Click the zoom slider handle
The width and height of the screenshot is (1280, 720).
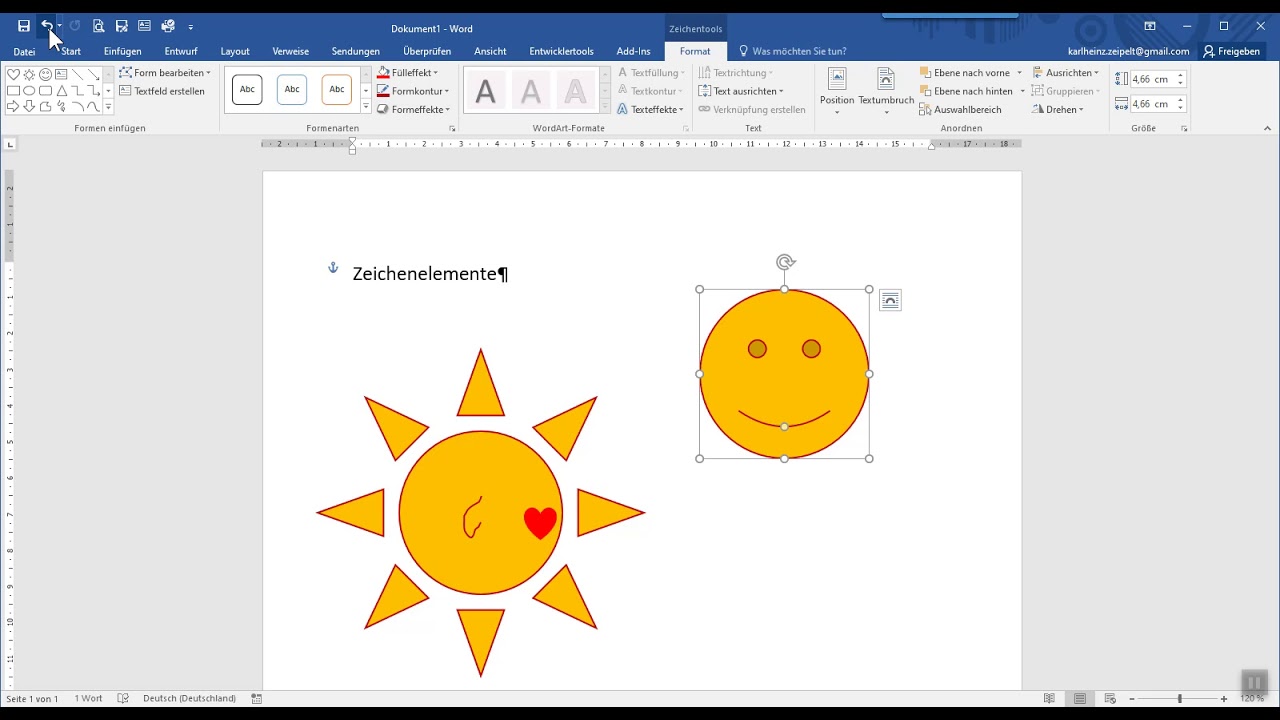click(1179, 698)
